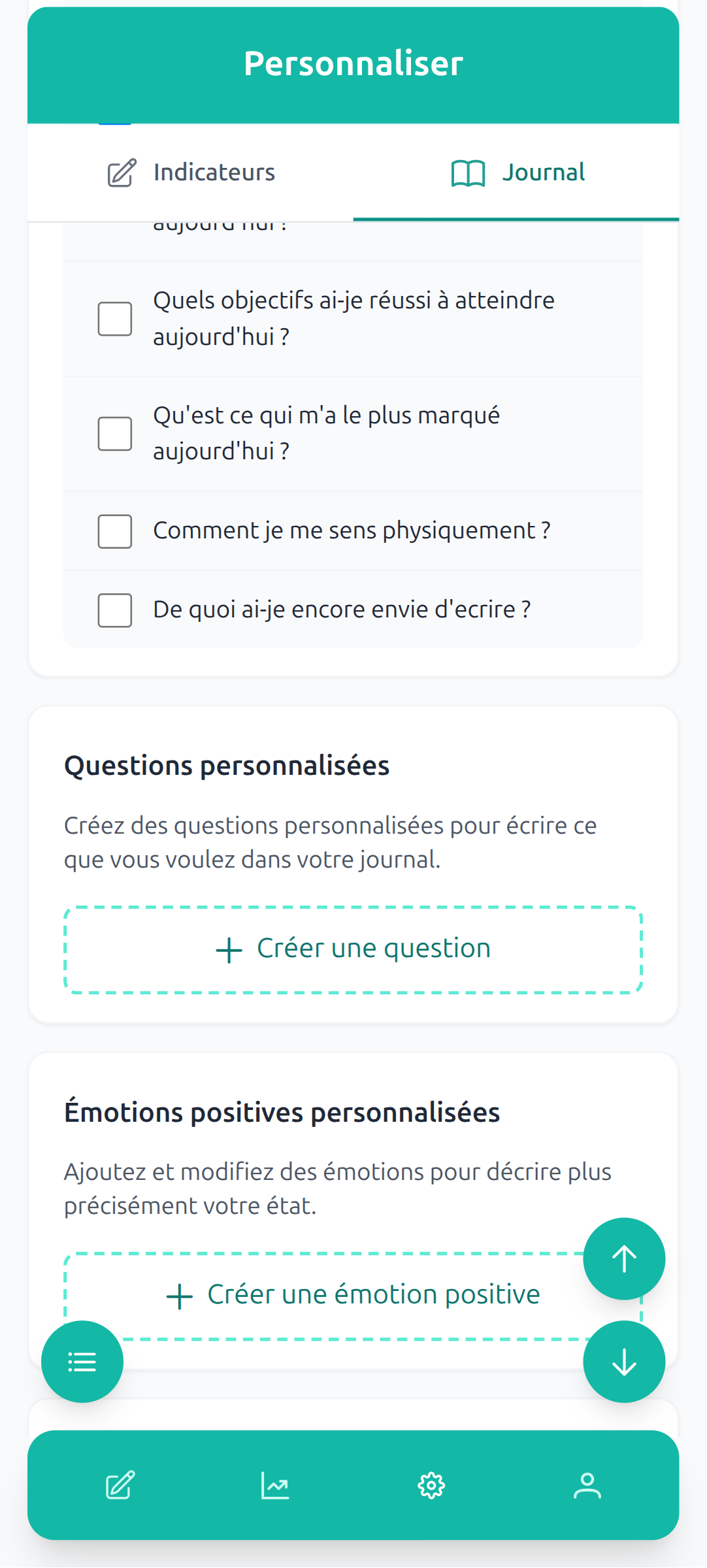Image resolution: width=707 pixels, height=1568 pixels.
Task: Check the question about objectifs atteints aujourd'hui
Action: point(114,318)
